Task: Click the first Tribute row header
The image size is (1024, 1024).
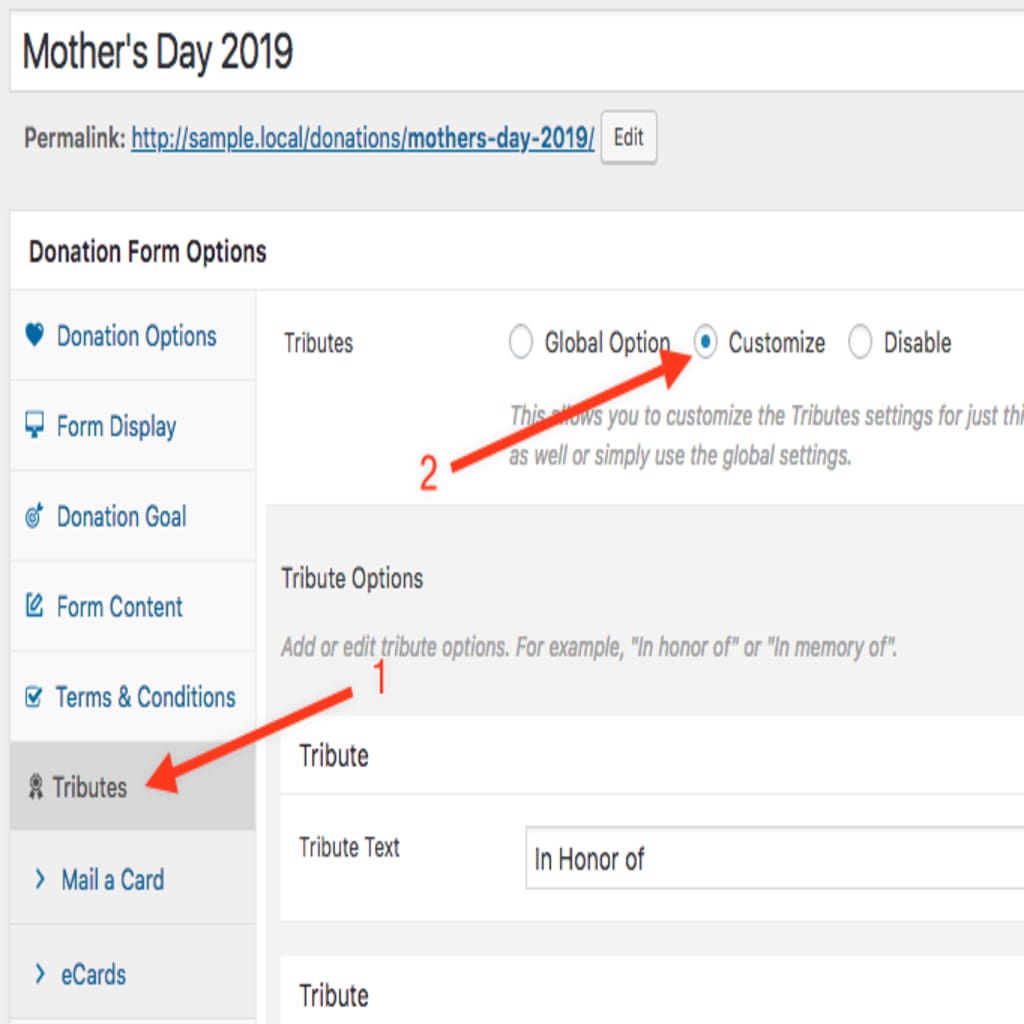Action: click(x=652, y=755)
